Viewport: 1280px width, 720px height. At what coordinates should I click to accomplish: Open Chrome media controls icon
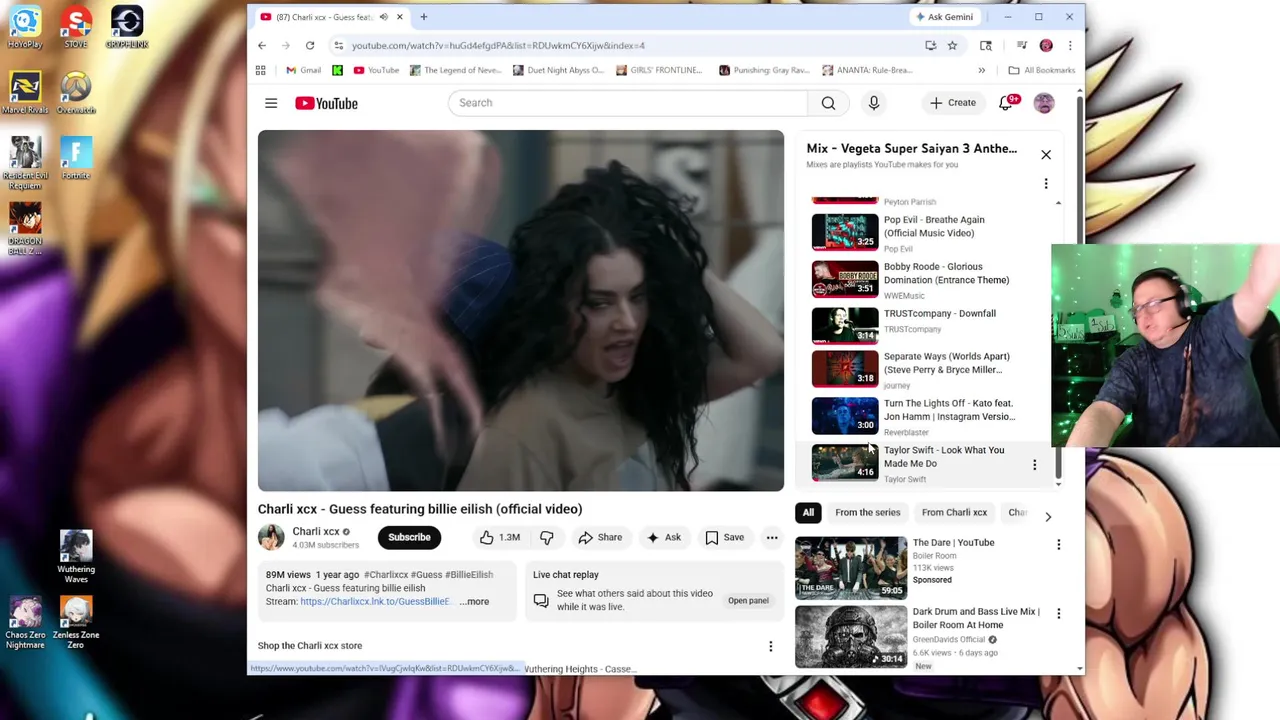pos(1021,45)
